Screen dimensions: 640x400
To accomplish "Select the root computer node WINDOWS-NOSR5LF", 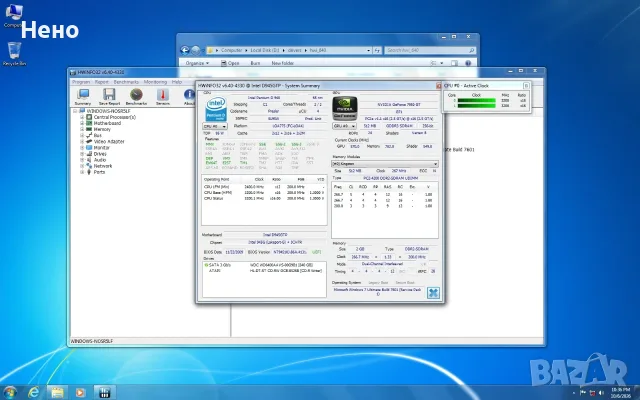I will point(108,111).
